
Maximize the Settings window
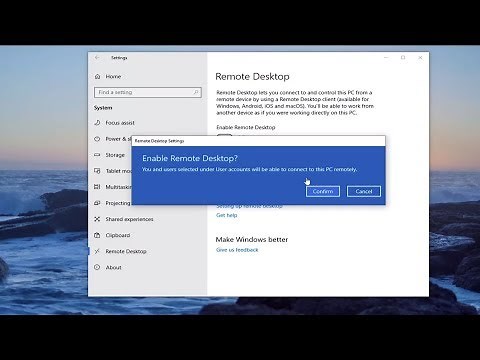(x=403, y=58)
